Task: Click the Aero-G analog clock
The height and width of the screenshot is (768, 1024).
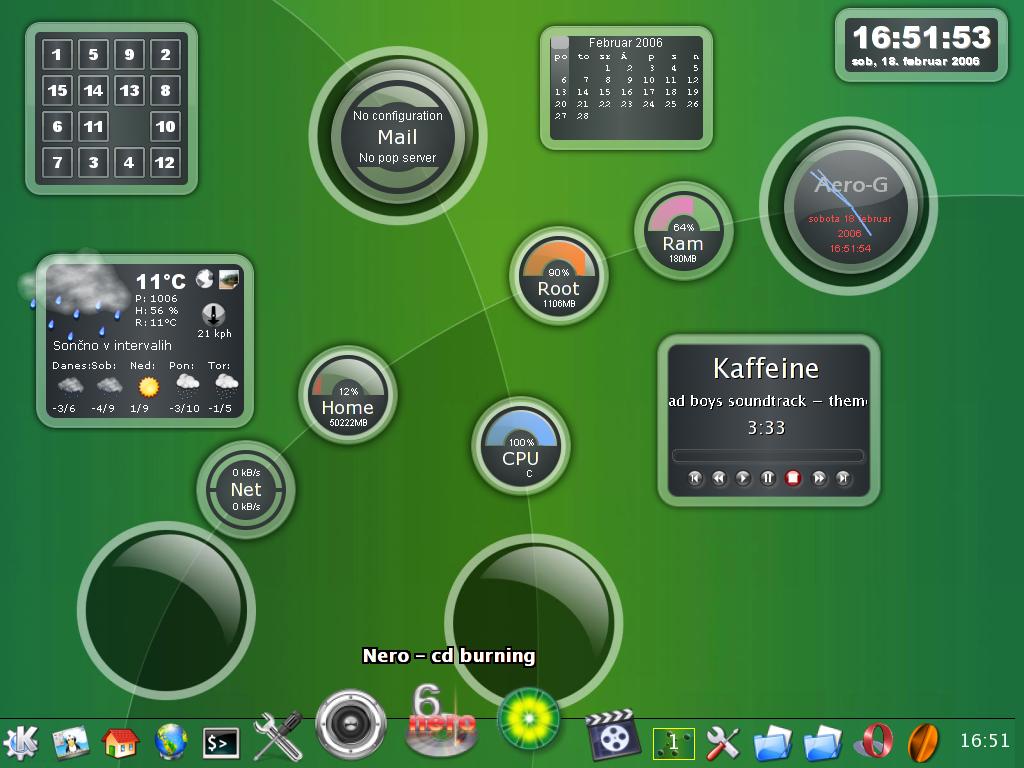Action: tap(849, 206)
